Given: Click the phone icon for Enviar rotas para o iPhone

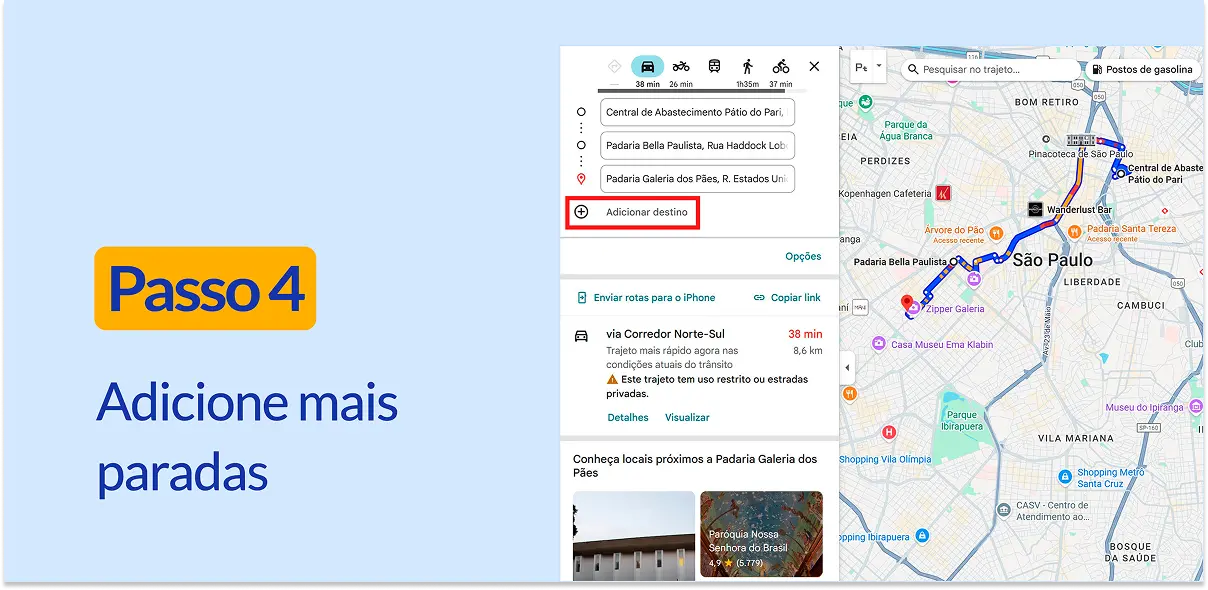Looking at the screenshot, I should click(582, 298).
